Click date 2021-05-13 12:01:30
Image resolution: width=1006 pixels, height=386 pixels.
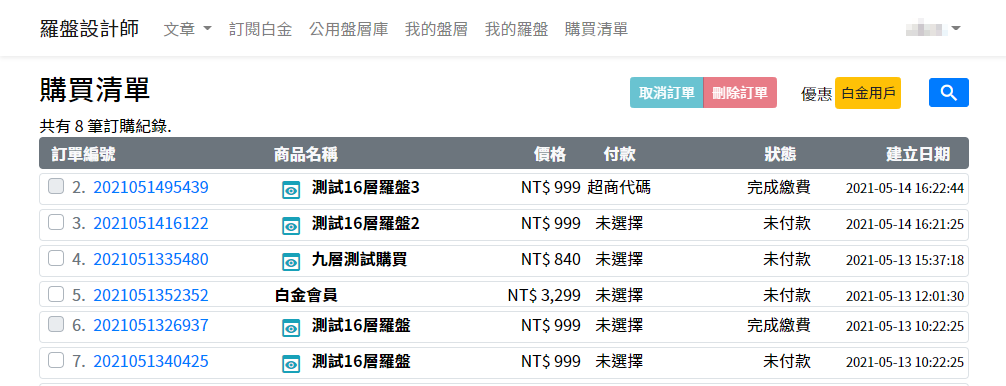pos(905,296)
